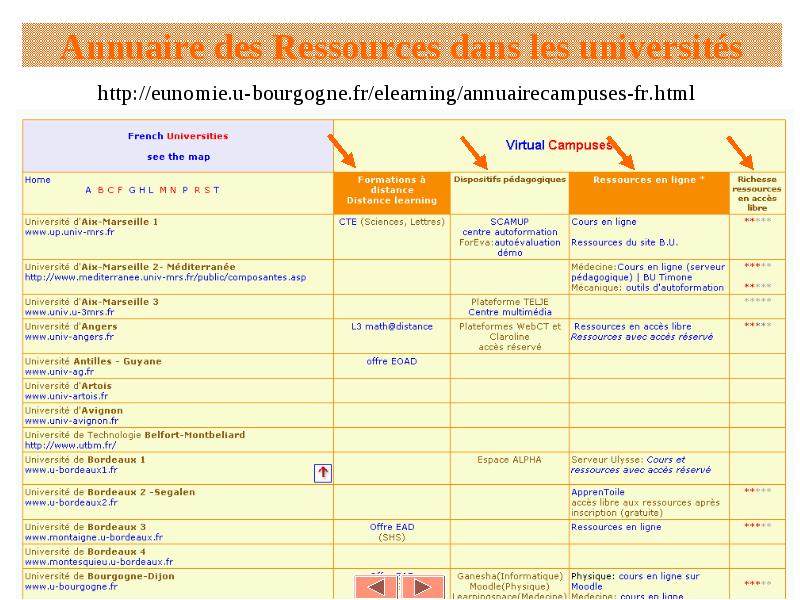
Task: Click the 'French Universities' heading
Action: (x=178, y=136)
